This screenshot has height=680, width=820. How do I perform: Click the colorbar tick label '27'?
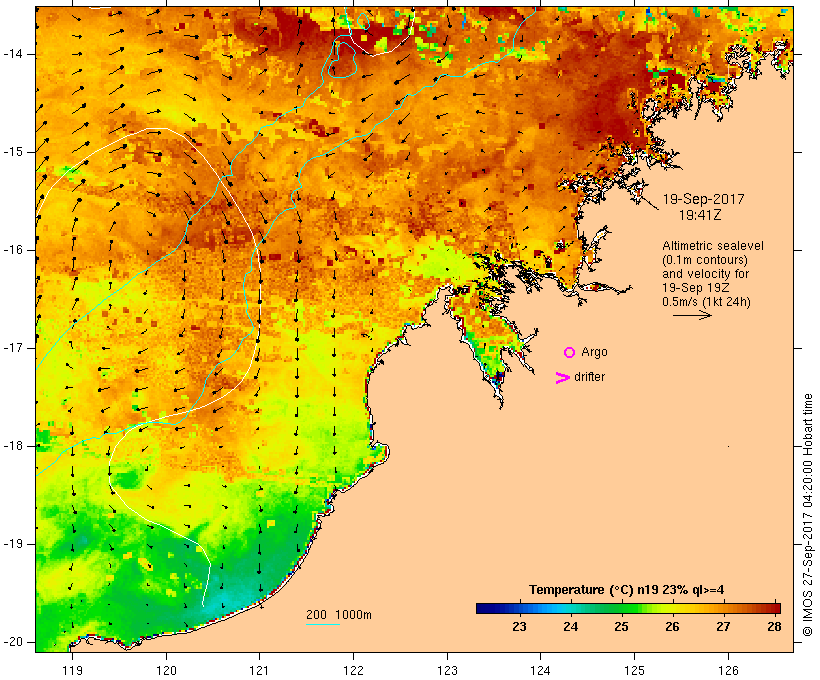click(723, 627)
